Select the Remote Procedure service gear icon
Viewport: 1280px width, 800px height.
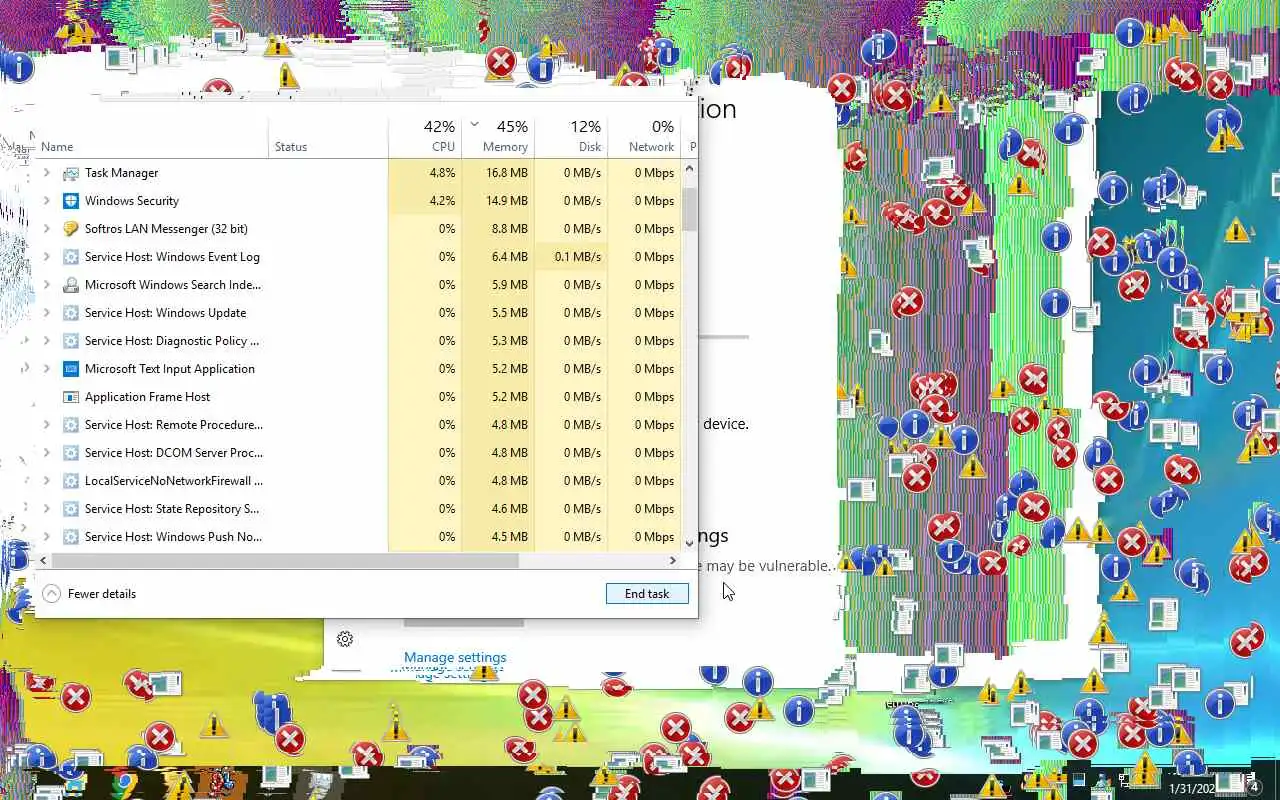[71, 425]
